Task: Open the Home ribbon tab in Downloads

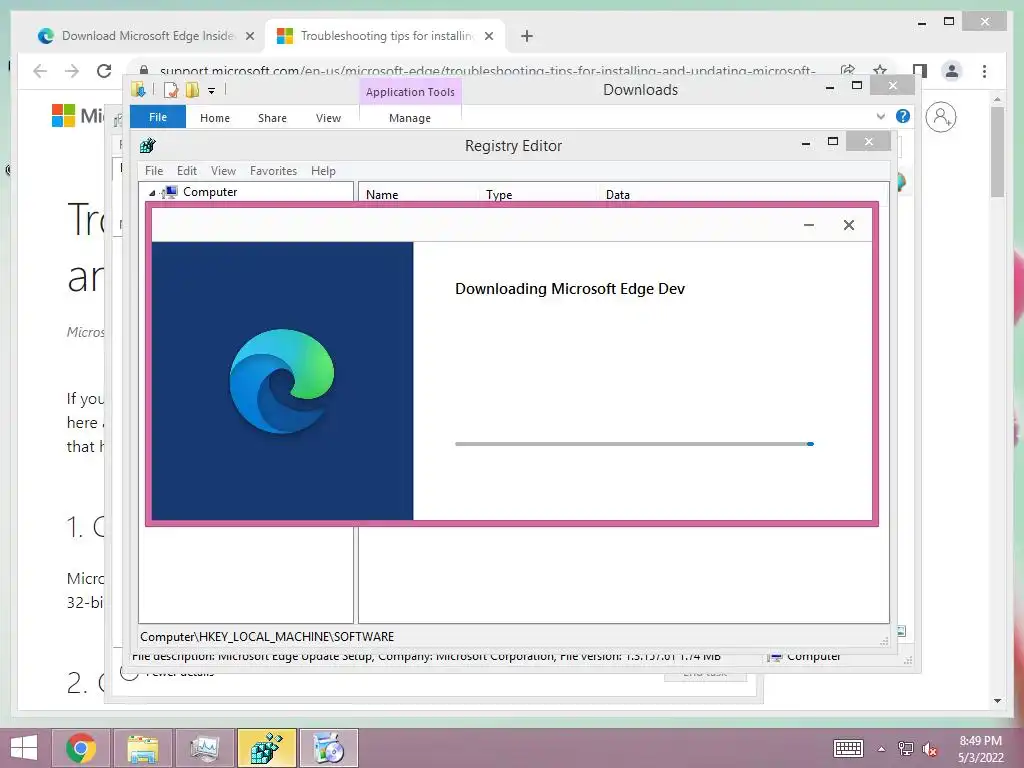Action: 215,118
